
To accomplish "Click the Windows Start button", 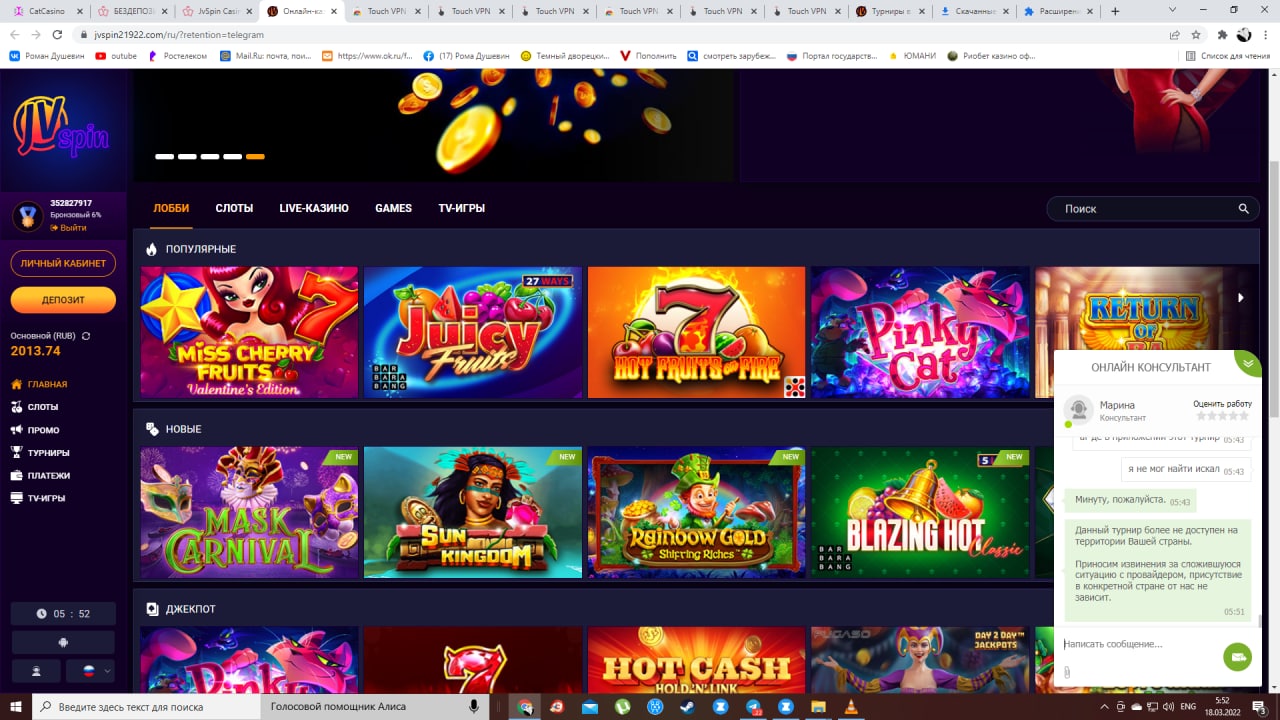I will (x=16, y=707).
